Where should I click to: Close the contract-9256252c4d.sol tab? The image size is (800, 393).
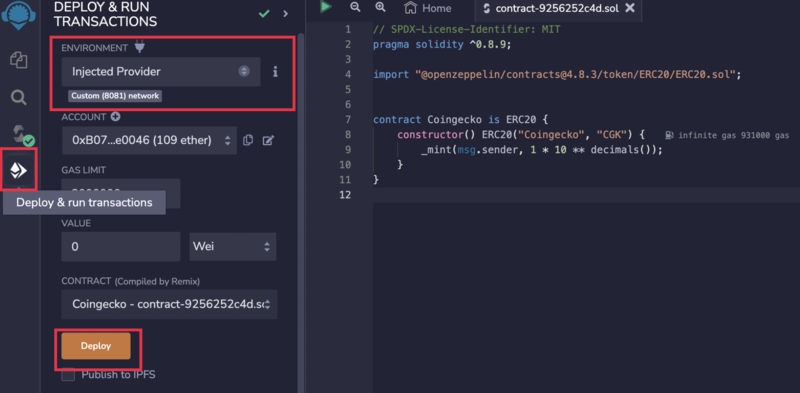(631, 8)
